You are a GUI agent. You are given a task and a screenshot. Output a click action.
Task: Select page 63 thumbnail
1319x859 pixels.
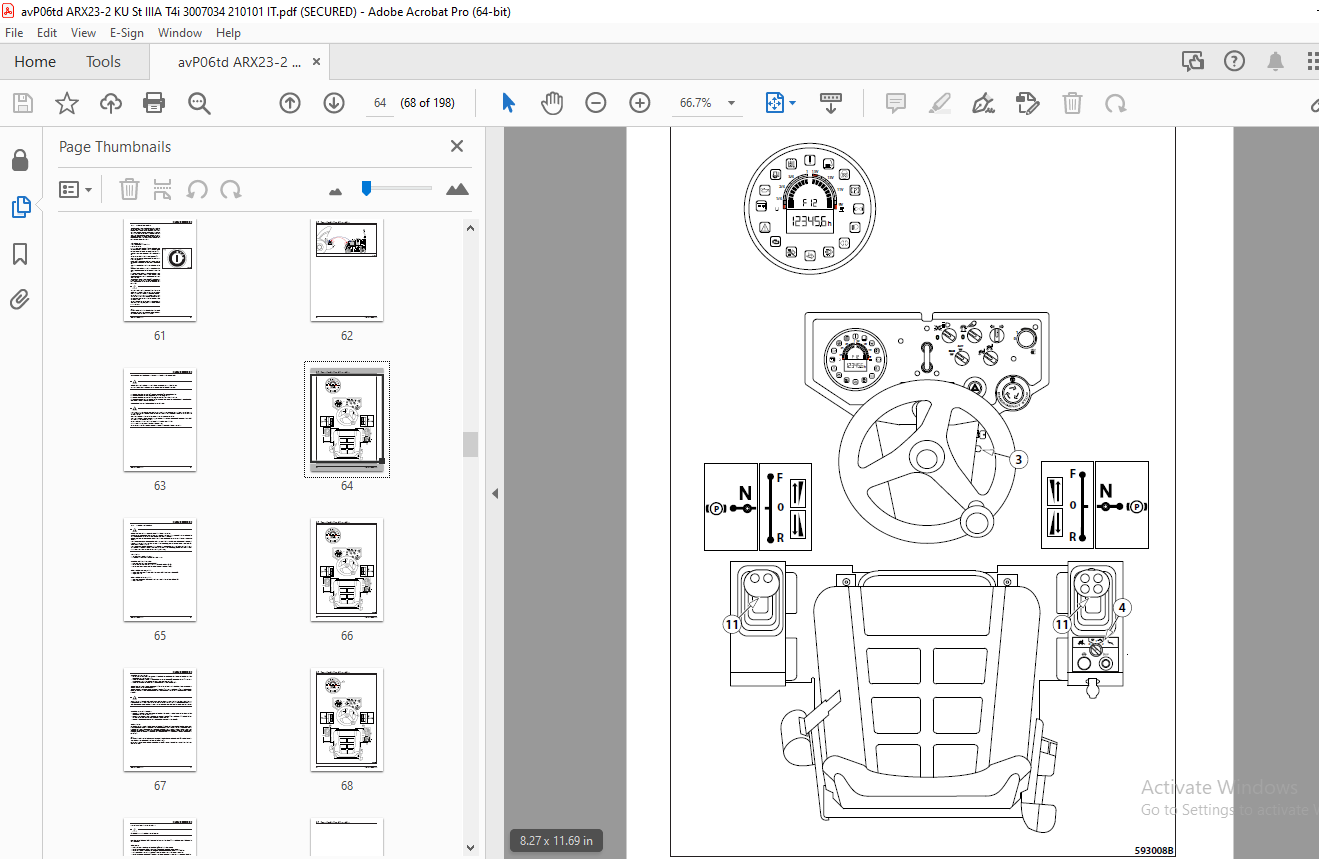[160, 420]
